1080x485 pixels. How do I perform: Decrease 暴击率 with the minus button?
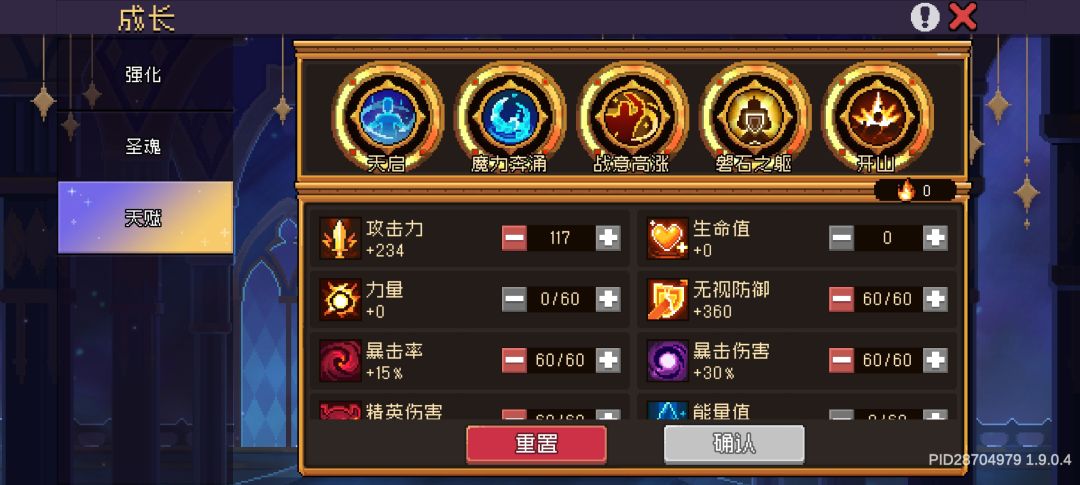[514, 360]
